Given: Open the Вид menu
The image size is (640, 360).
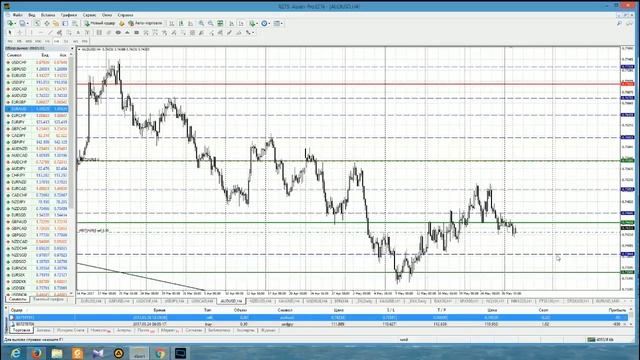Looking at the screenshot, I should 31,15.
